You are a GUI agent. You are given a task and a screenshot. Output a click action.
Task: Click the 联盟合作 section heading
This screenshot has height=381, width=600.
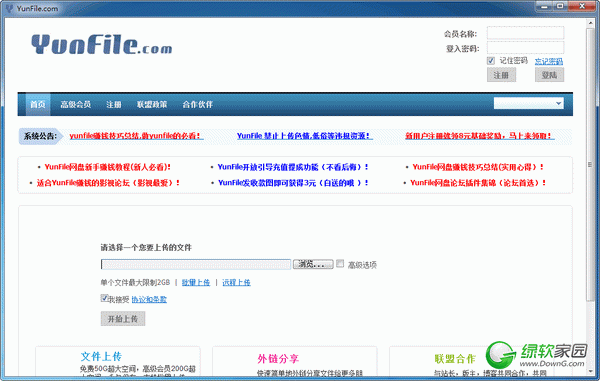(x=455, y=359)
